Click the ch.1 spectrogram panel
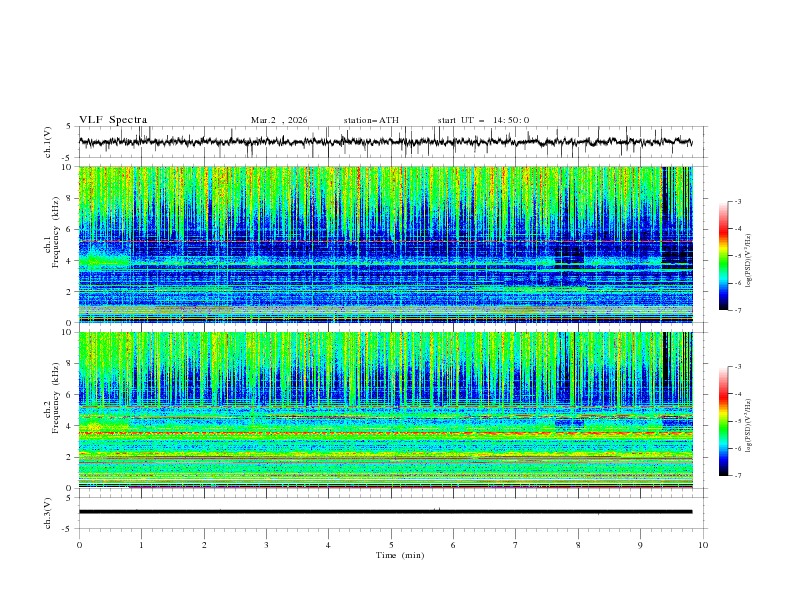792x612 pixels. pos(385,244)
